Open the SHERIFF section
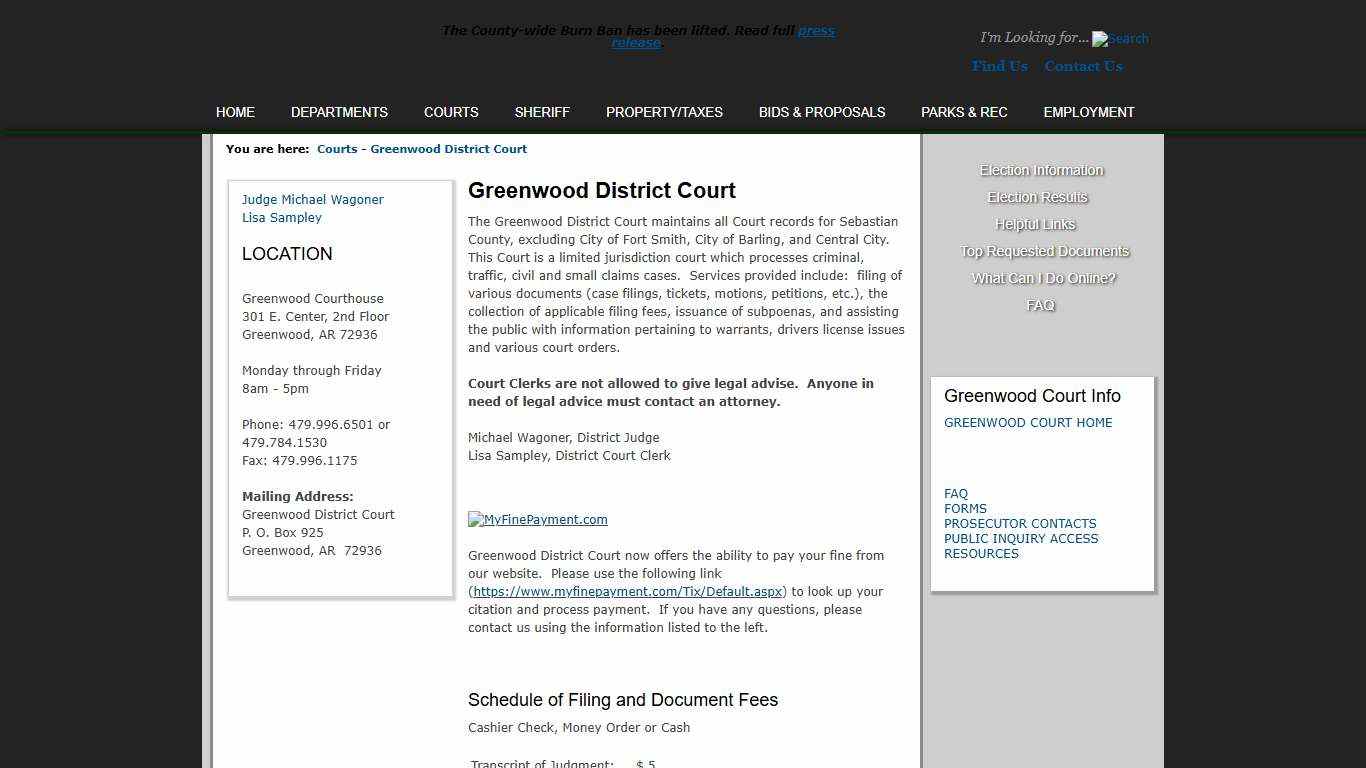 click(542, 112)
